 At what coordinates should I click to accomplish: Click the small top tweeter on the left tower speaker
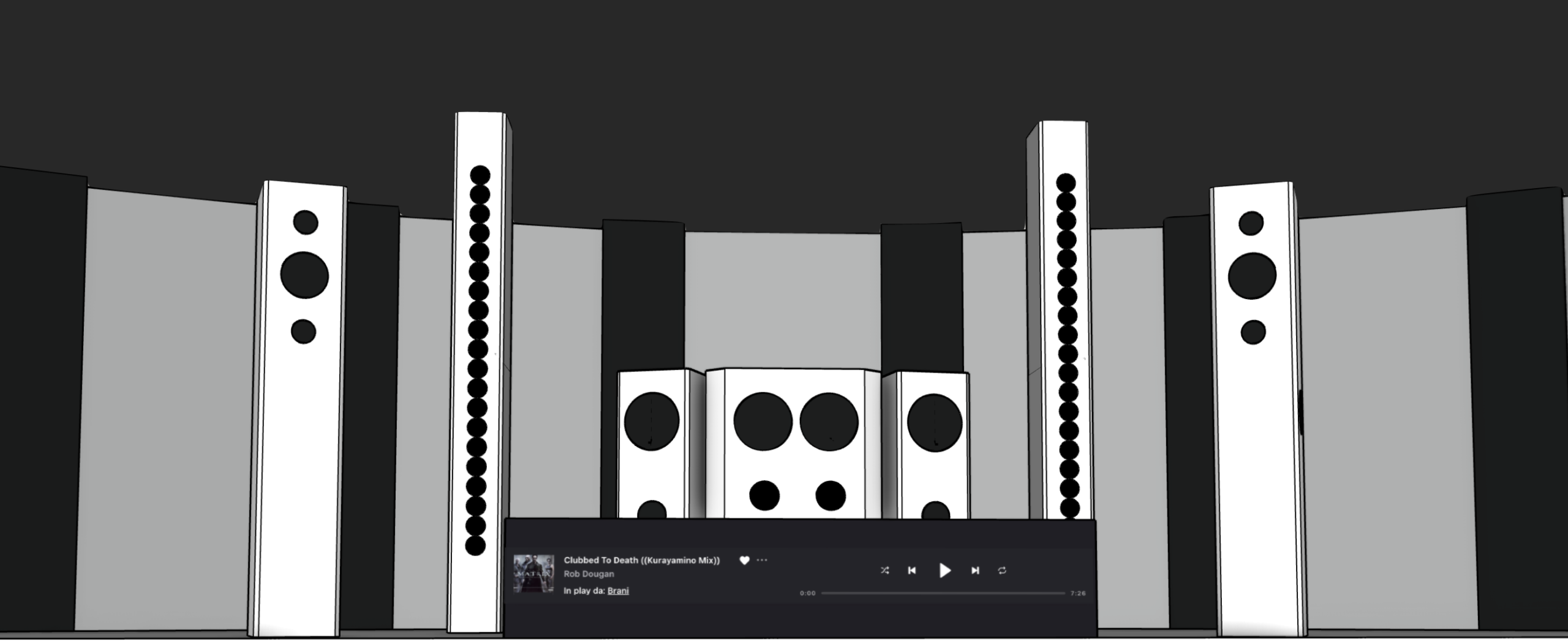(x=306, y=222)
